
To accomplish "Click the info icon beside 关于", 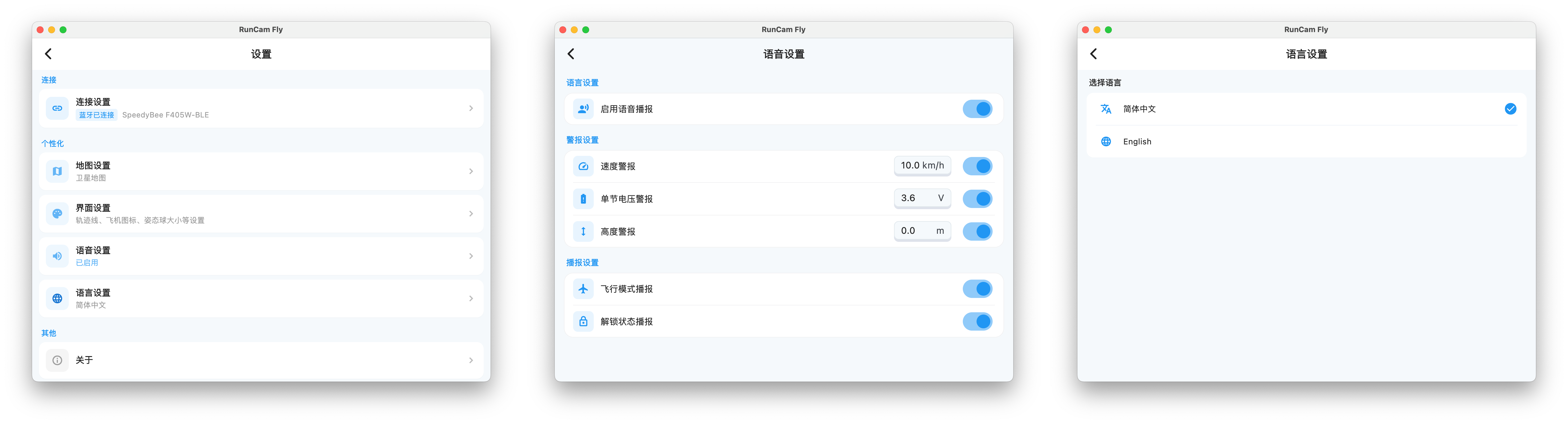I will [57, 360].
